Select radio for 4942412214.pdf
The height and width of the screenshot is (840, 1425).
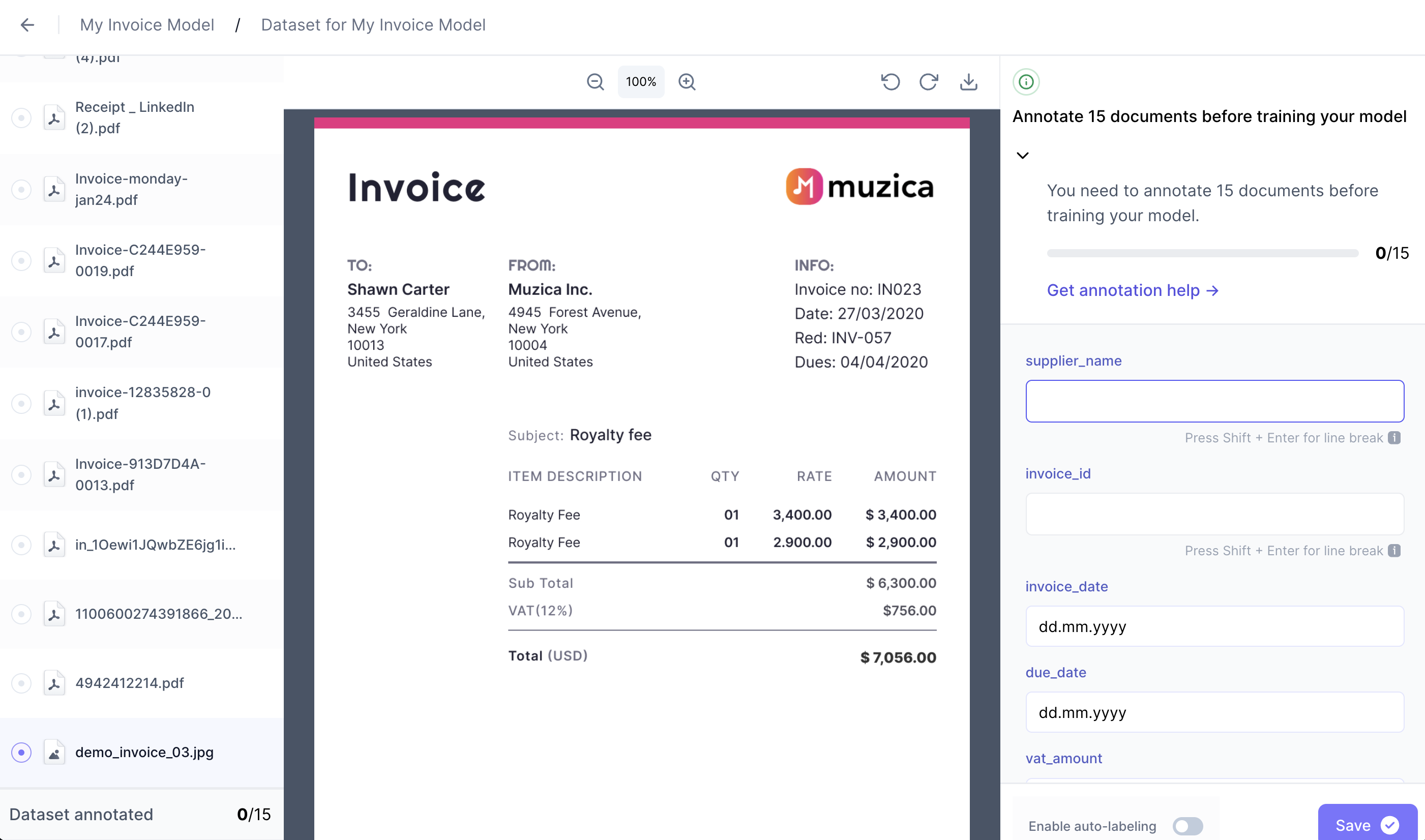point(21,683)
